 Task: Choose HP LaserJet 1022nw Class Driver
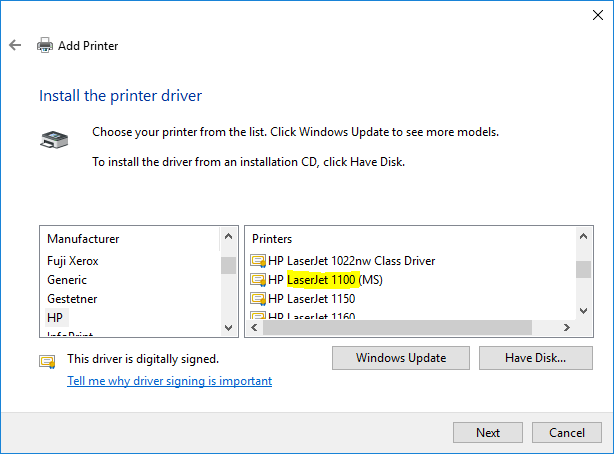(x=352, y=261)
